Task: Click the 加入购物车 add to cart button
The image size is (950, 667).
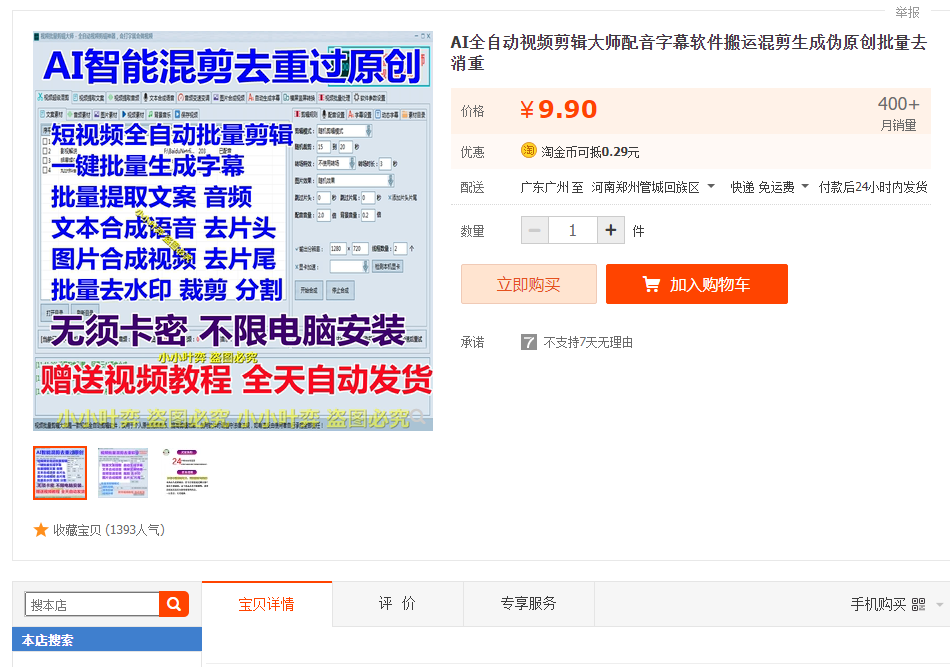Action: [x=697, y=284]
